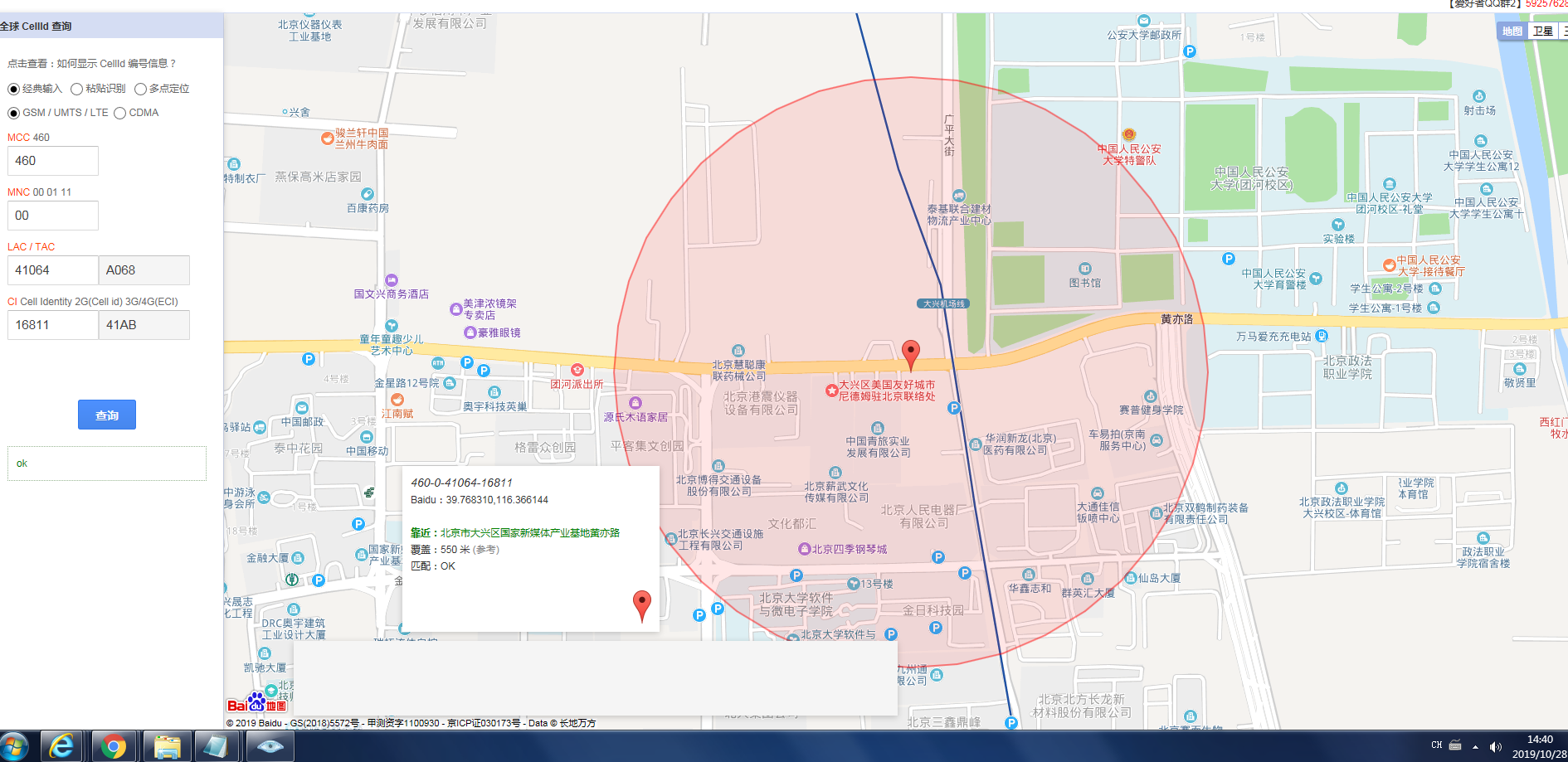
Task: Click the red marker in the info popup
Action: (642, 605)
